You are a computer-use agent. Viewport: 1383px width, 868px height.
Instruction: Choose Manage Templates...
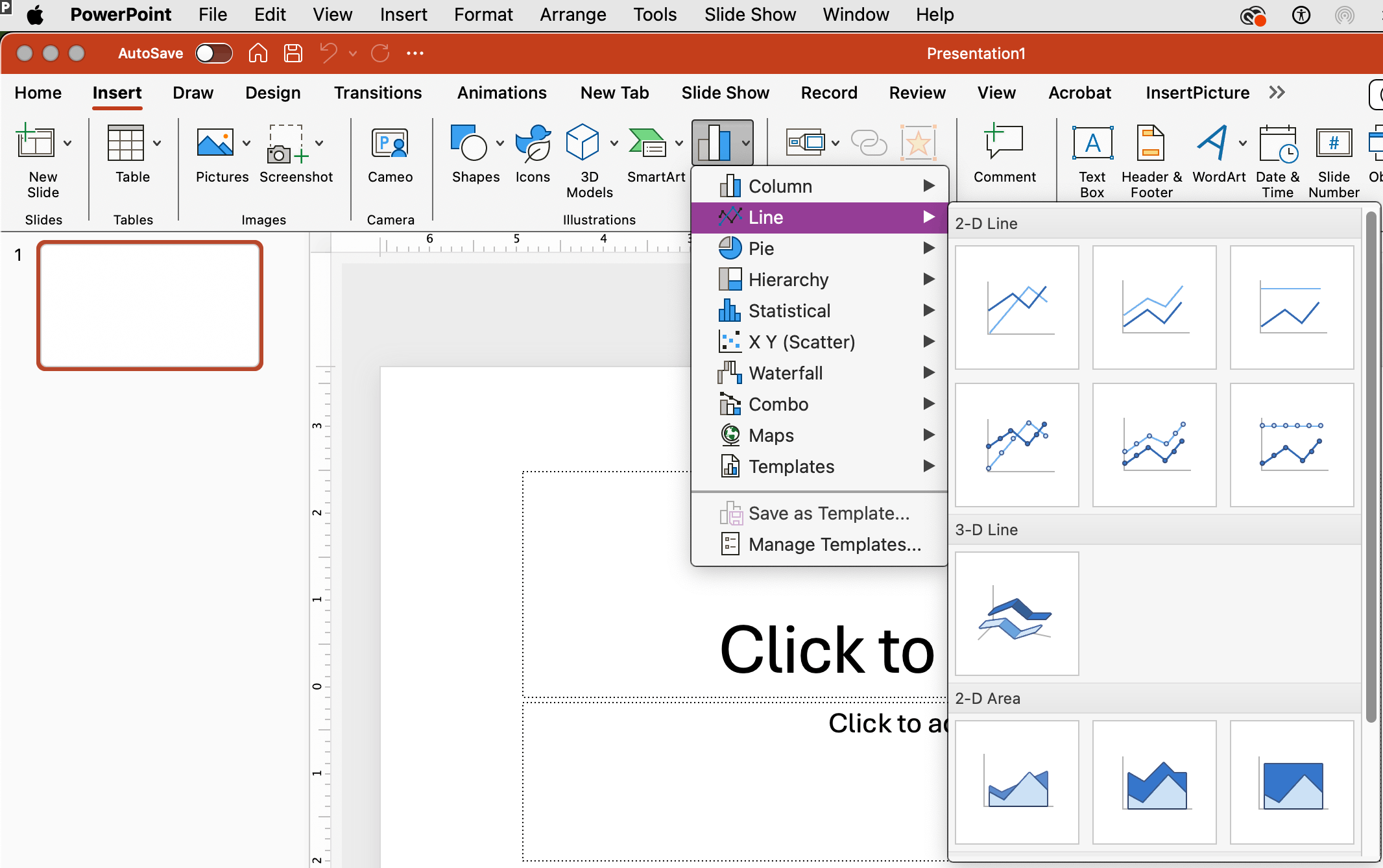pos(820,544)
